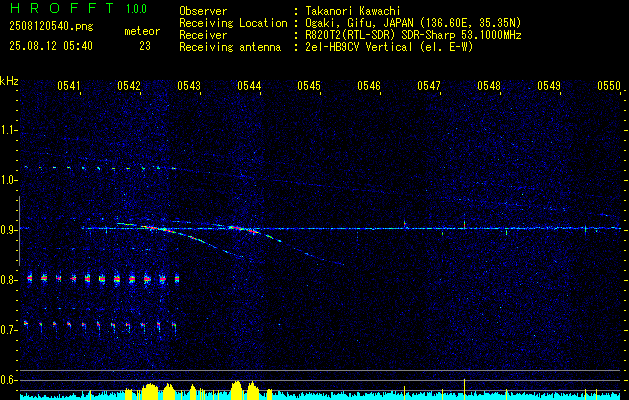The height and width of the screenshot is (400, 629).
Task: Click the 0546 time marker
Action: (369, 86)
